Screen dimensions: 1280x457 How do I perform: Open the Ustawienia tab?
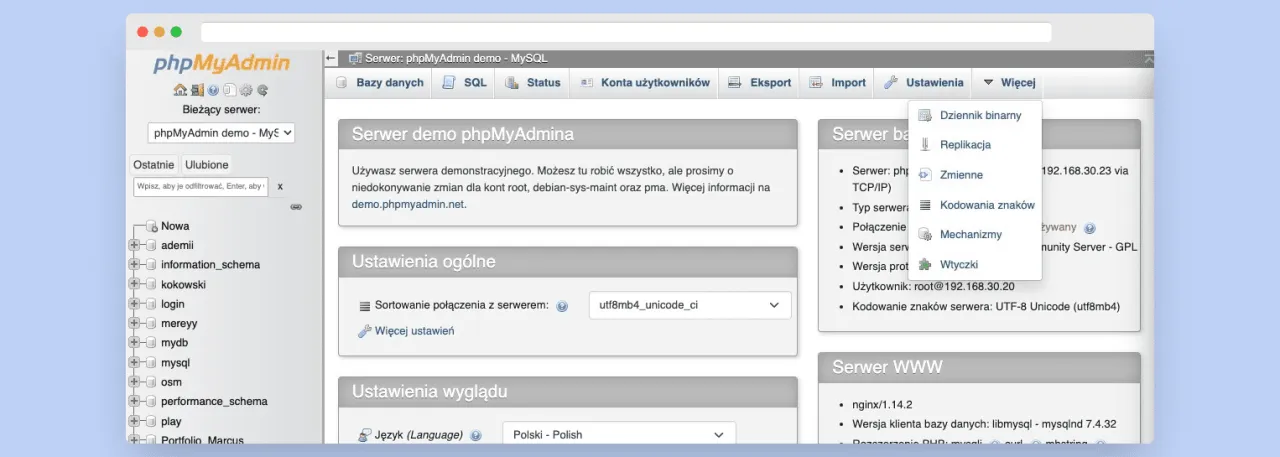pyautogui.click(x=922, y=83)
